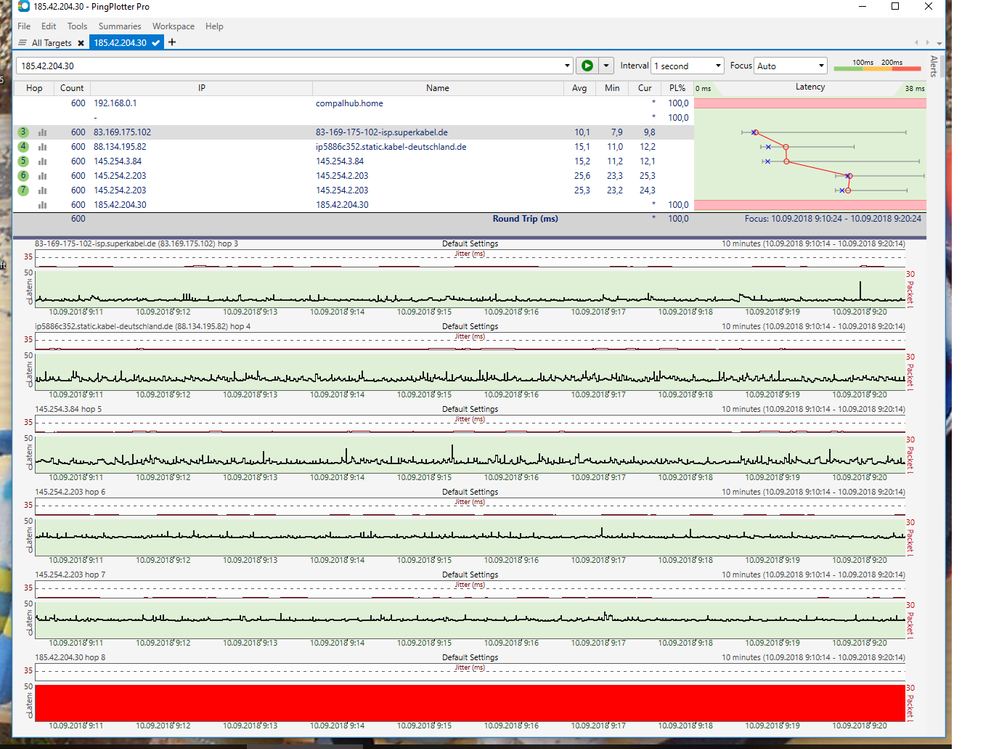The width and height of the screenshot is (999, 749).
Task: Toggle graph icon for hop 4 row
Action: tap(43, 147)
